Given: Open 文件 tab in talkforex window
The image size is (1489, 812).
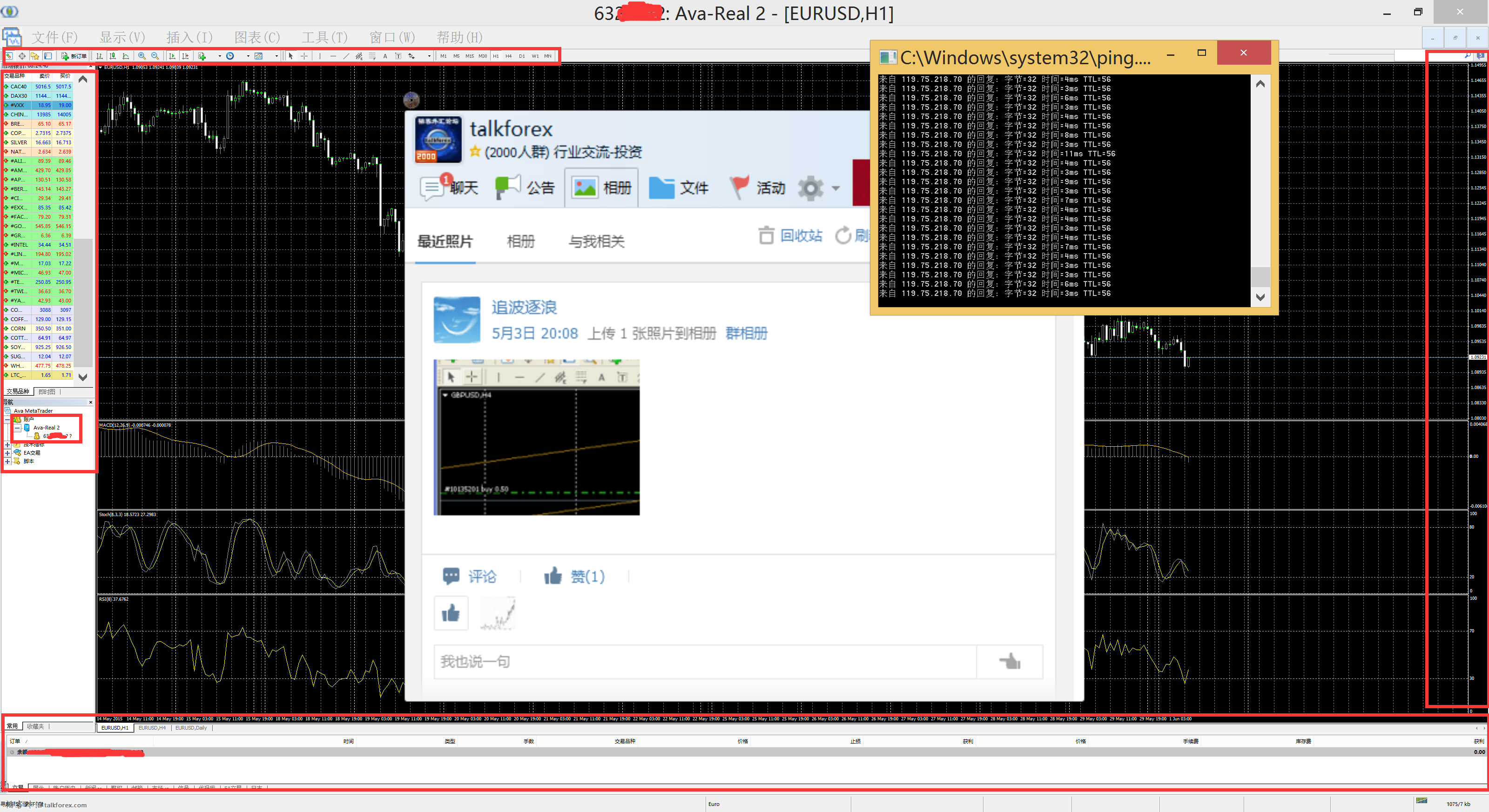Looking at the screenshot, I should (x=678, y=187).
